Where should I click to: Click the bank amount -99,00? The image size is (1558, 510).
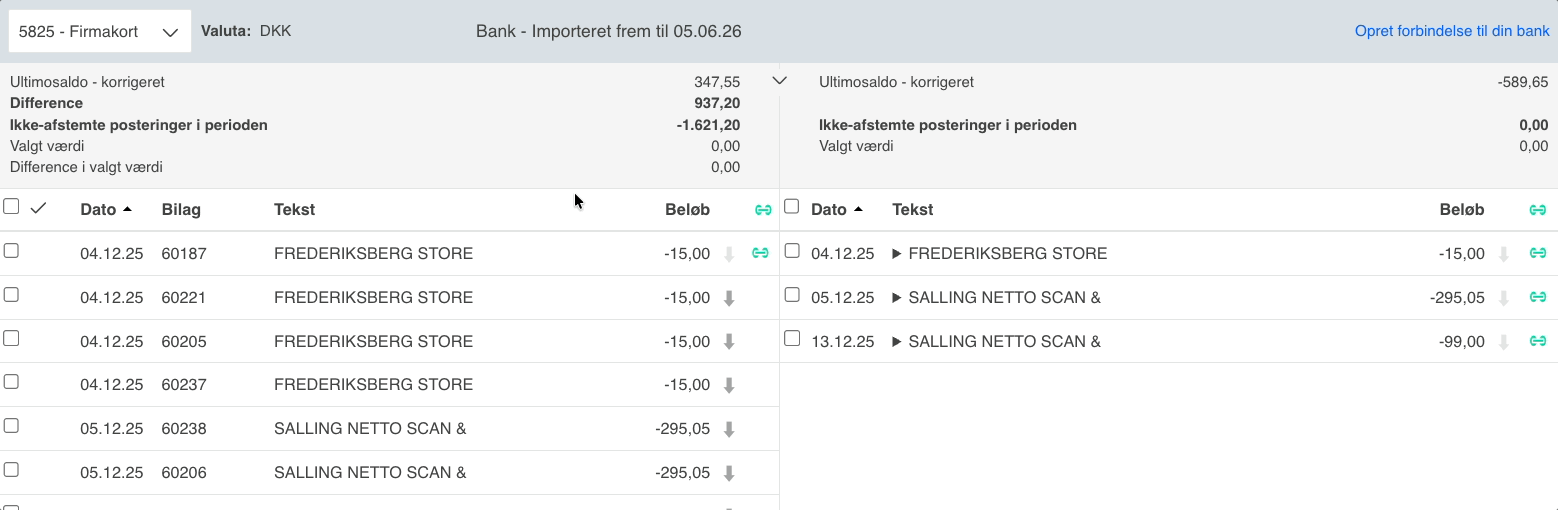[1463, 342]
